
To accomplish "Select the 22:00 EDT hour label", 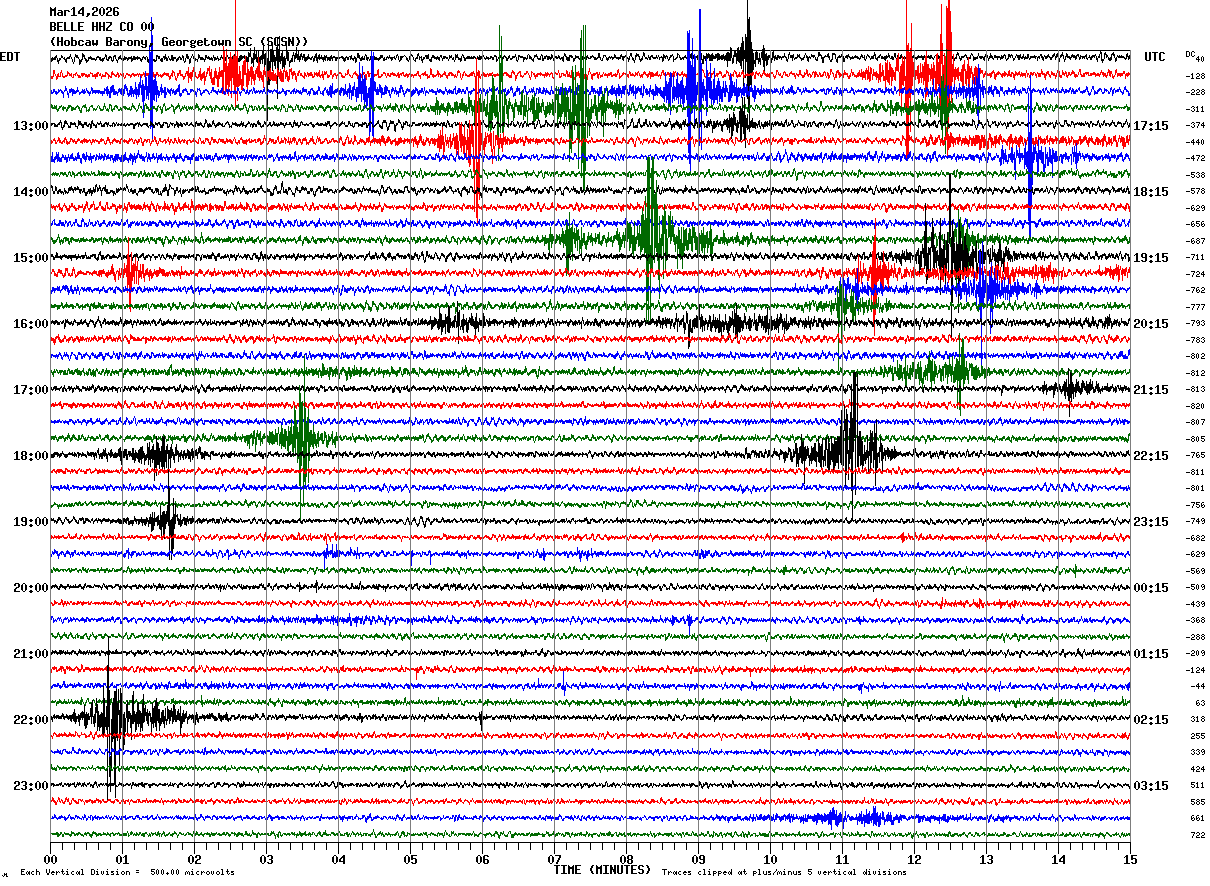I will tap(31, 719).
